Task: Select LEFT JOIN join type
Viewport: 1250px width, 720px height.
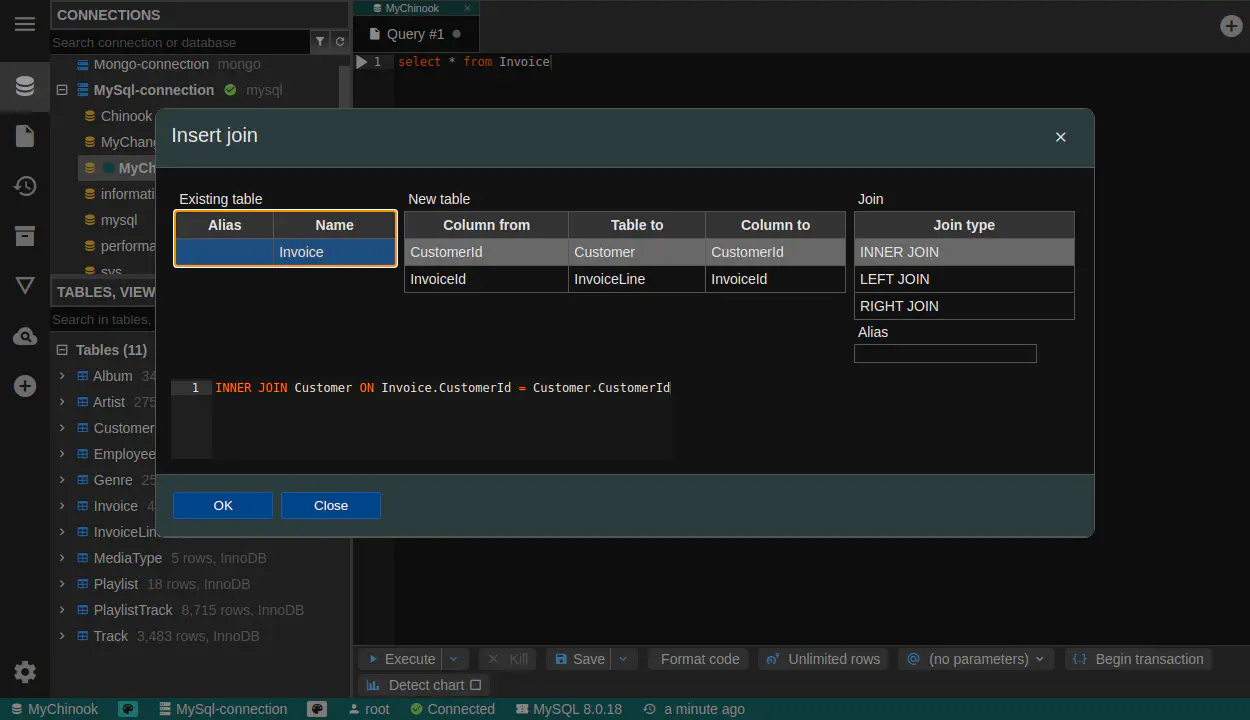Action: pyautogui.click(x=963, y=279)
